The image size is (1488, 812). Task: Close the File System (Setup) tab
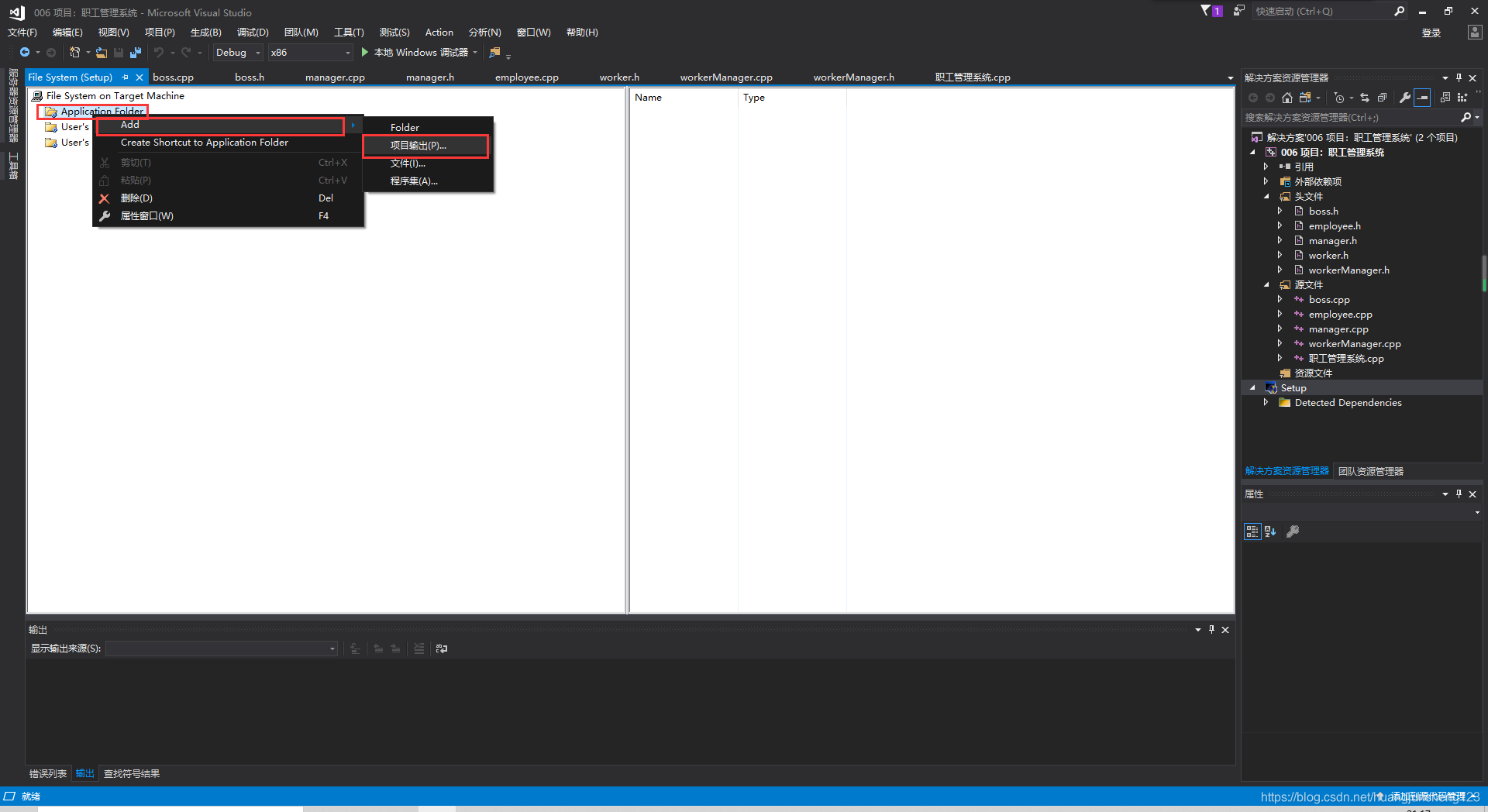coord(139,77)
